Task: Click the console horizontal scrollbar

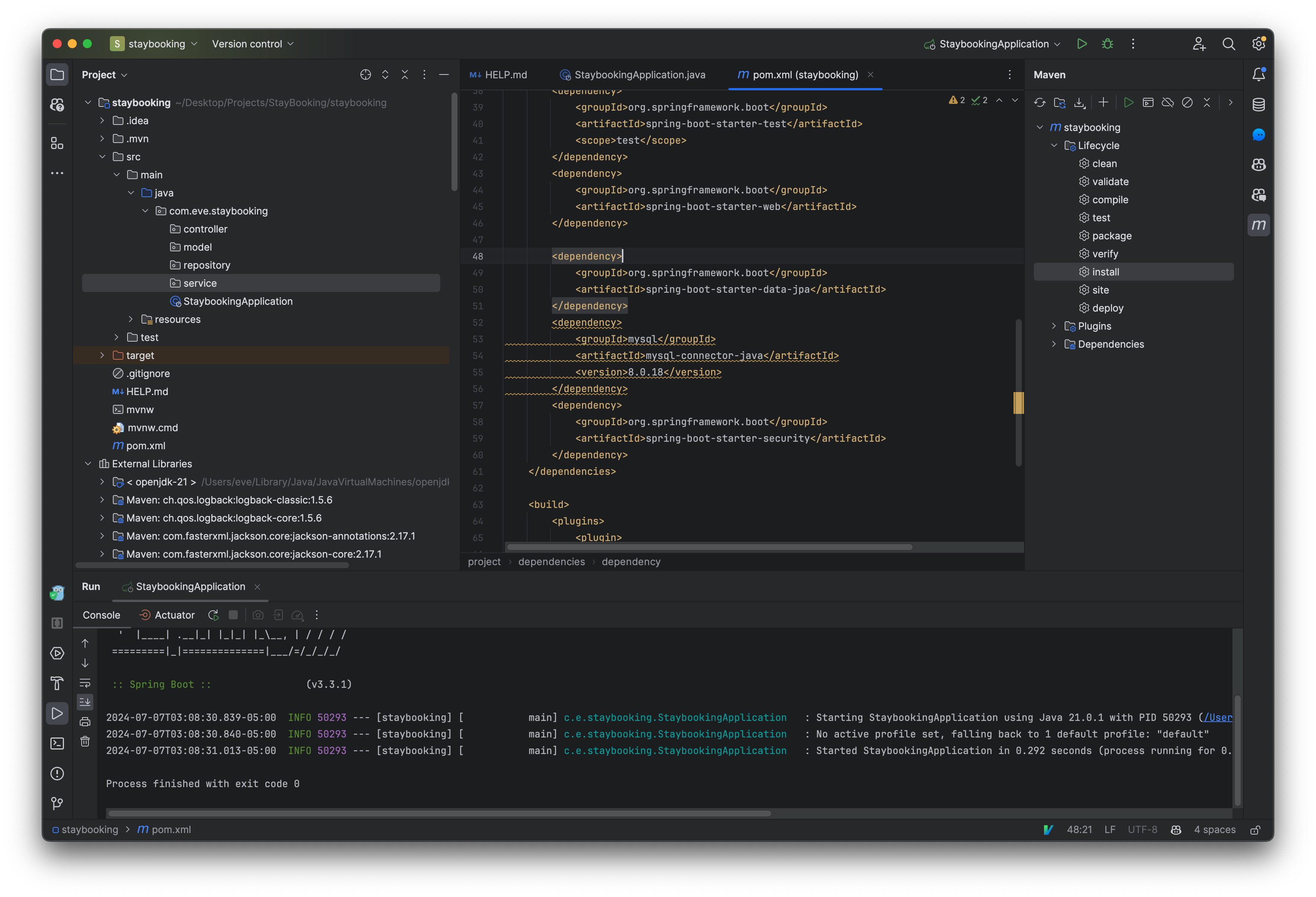Action: [x=439, y=813]
